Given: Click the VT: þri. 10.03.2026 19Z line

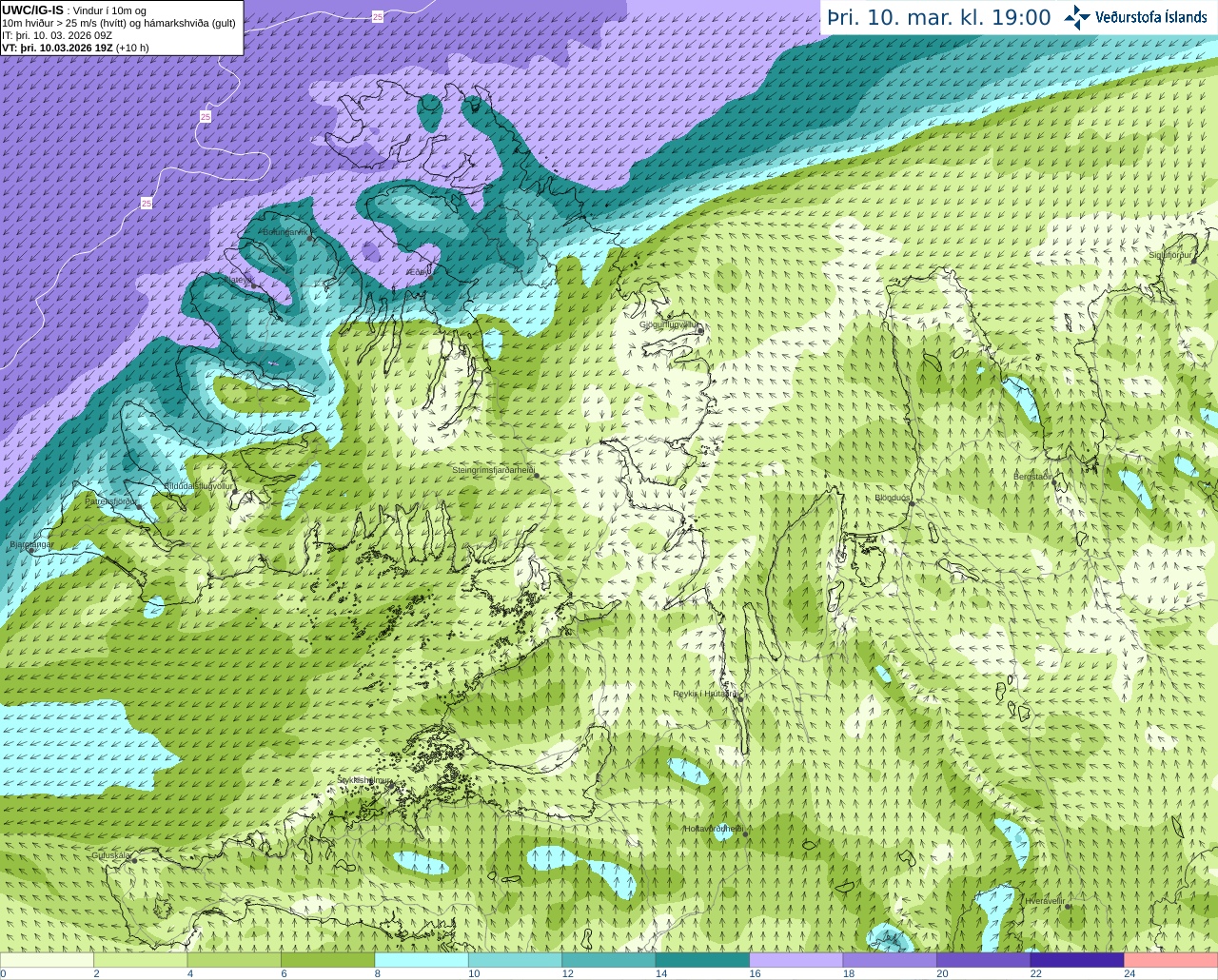Looking at the screenshot, I should (x=75, y=48).
